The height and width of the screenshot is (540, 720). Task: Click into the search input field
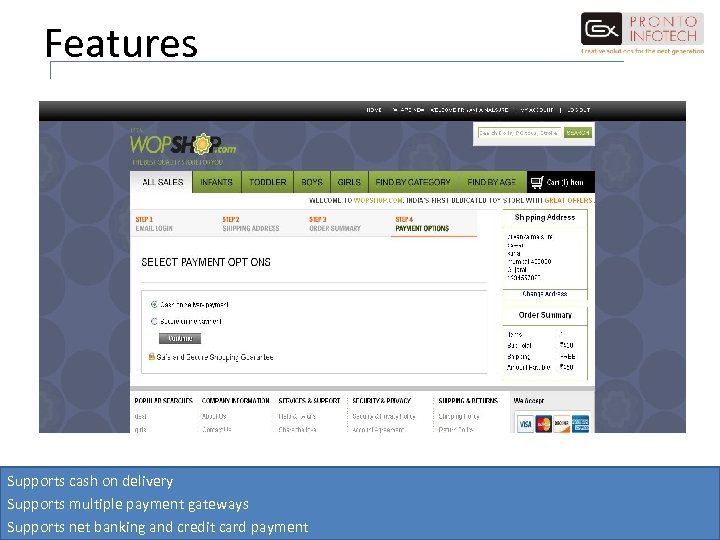(x=519, y=133)
